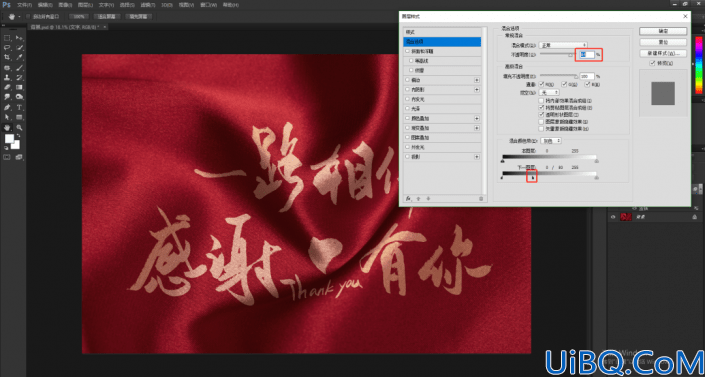Select the Hand tool in the toolbox
This screenshot has height=377, width=705.
7,128
